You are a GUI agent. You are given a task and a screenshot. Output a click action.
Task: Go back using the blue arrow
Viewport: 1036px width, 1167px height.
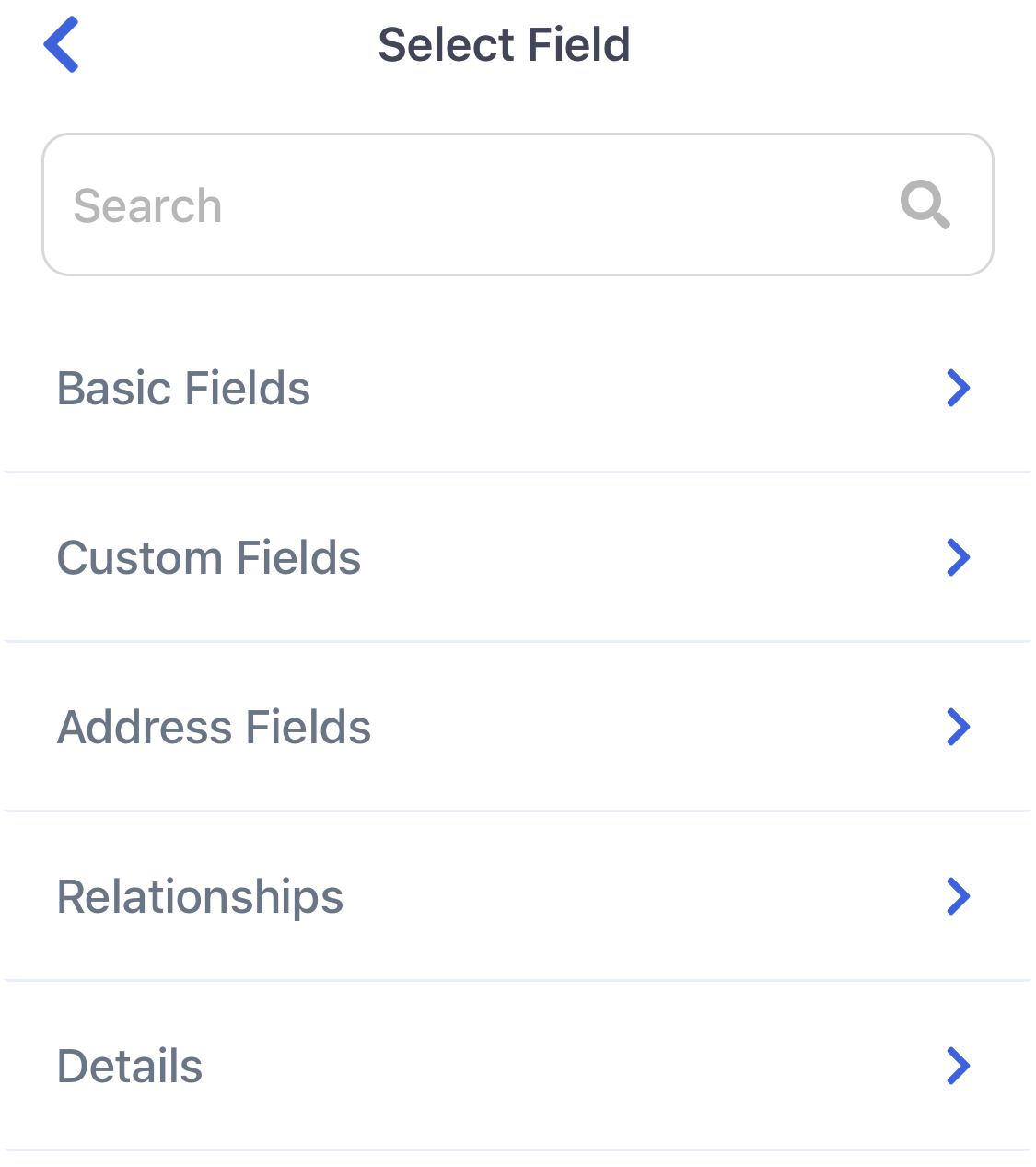[62, 44]
